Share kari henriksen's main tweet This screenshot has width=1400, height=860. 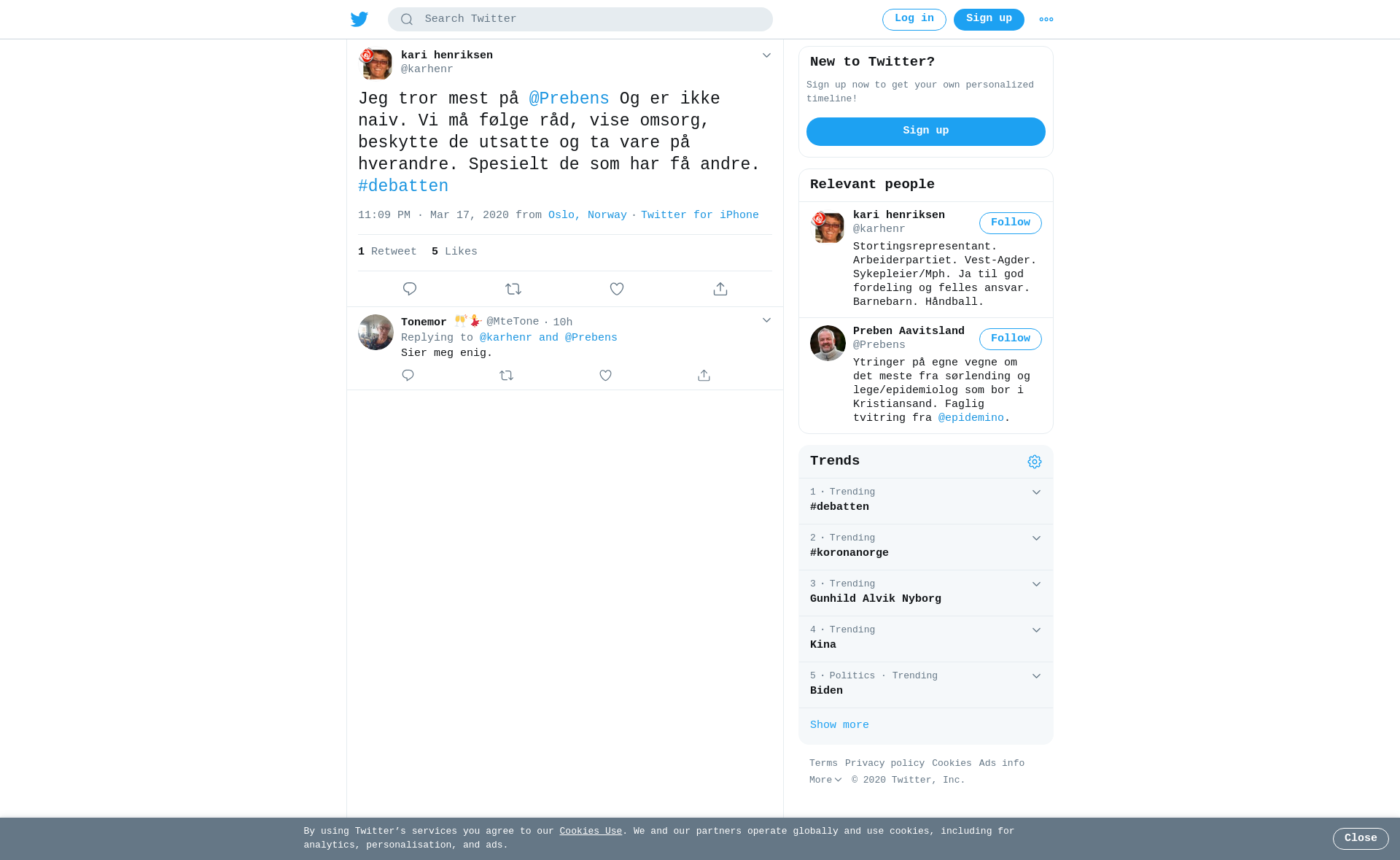720,289
